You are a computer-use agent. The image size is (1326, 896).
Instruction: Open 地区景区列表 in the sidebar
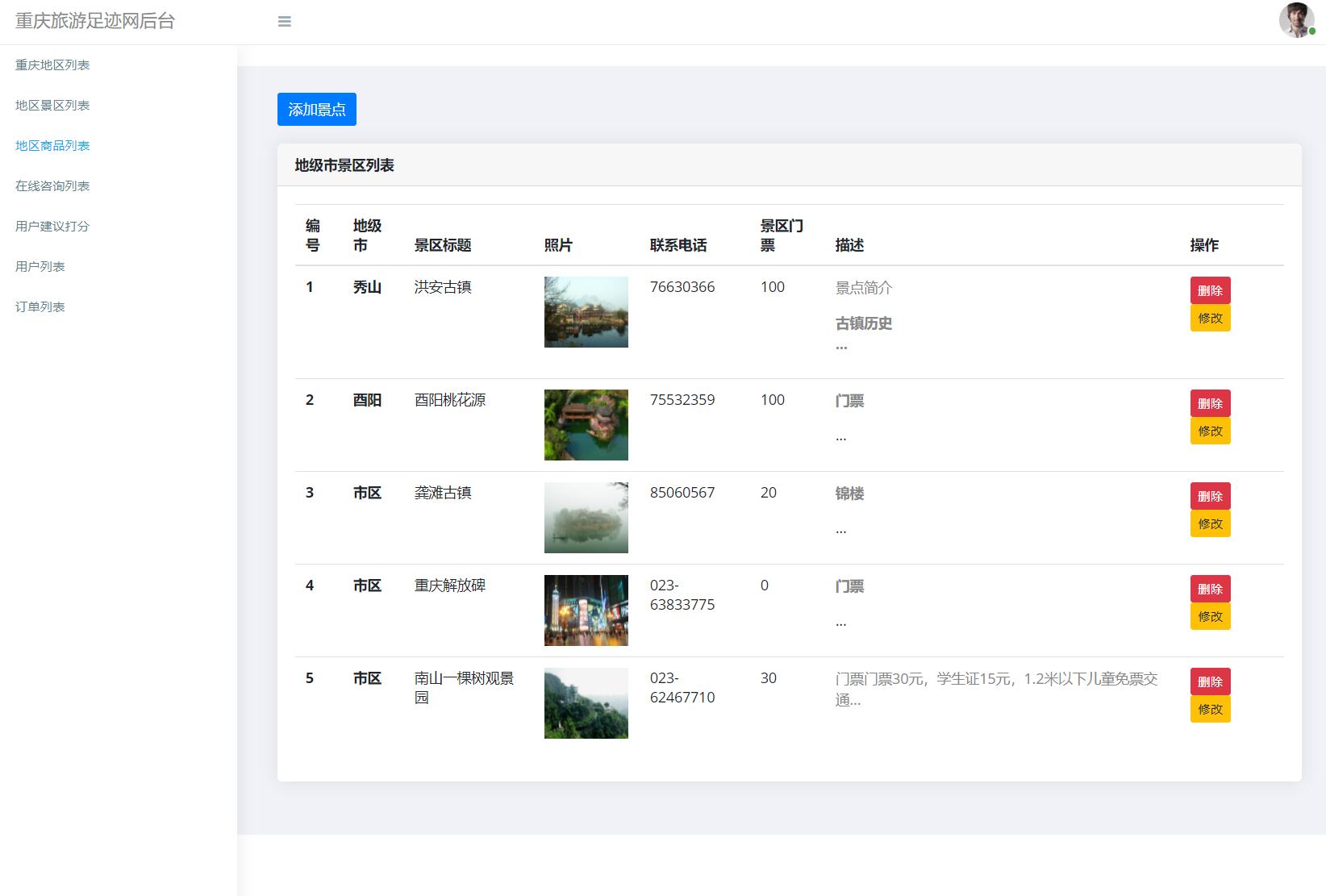pyautogui.click(x=52, y=105)
